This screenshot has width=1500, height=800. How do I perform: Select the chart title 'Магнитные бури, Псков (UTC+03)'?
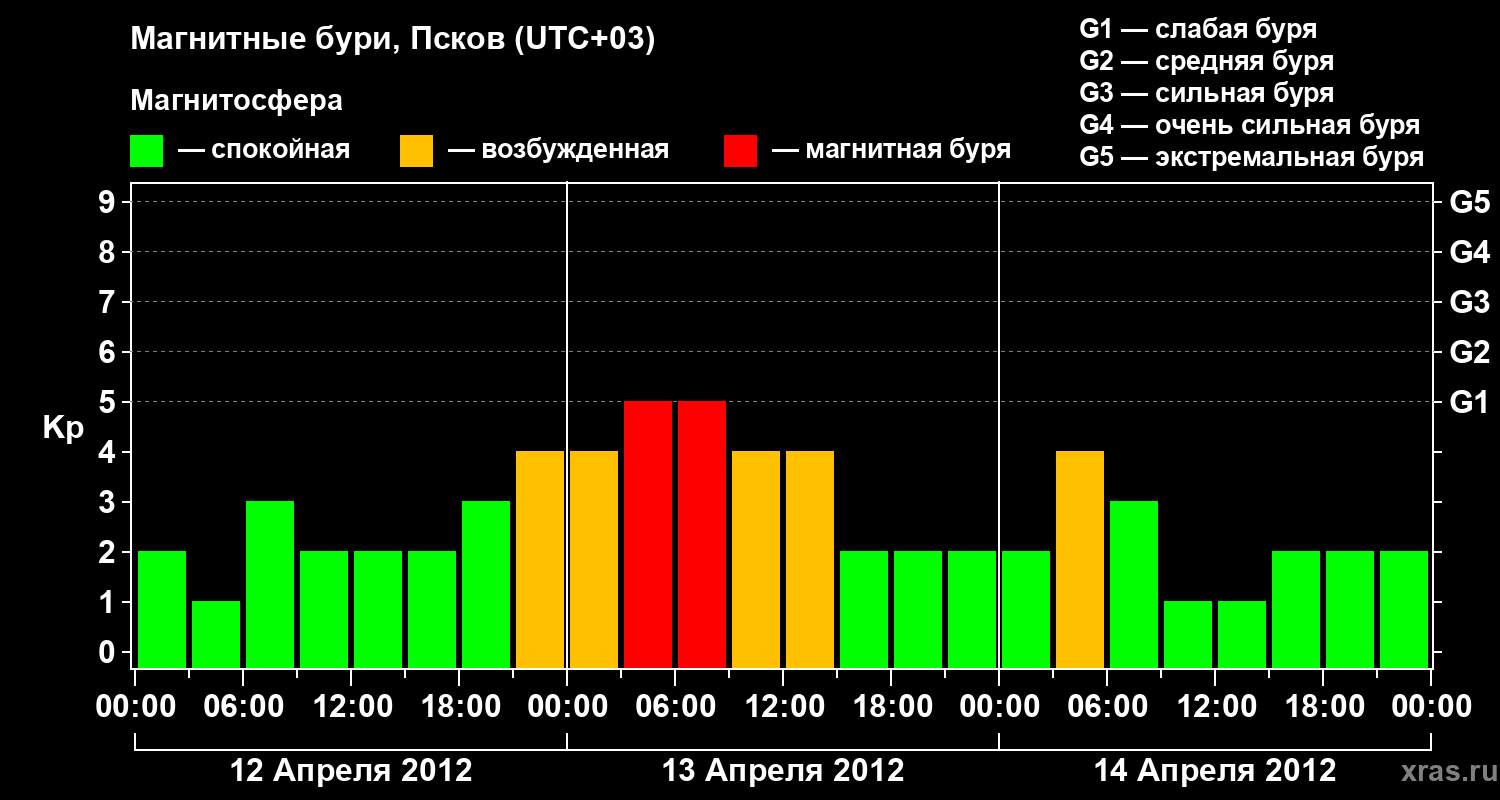click(393, 41)
